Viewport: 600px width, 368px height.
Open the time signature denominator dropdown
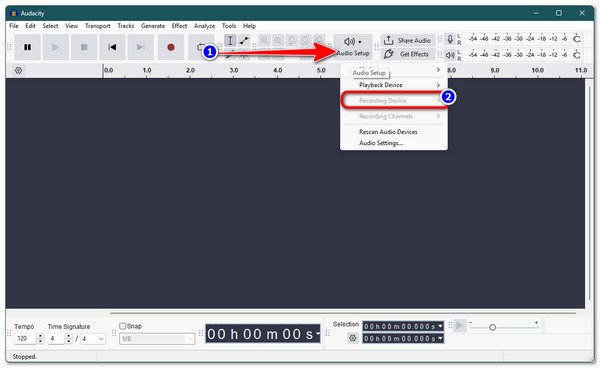(93, 339)
